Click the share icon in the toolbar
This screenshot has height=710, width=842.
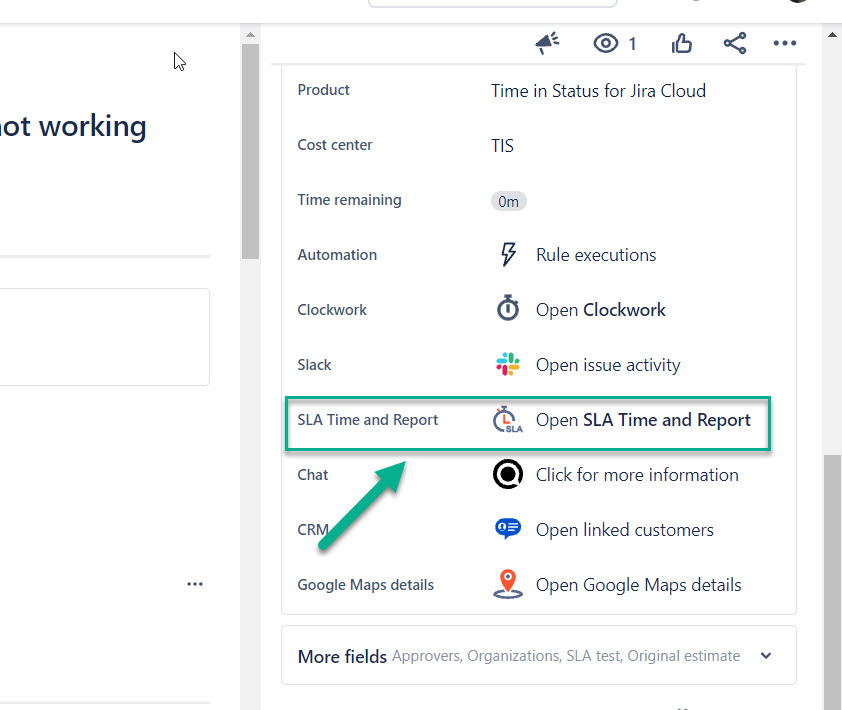click(735, 43)
